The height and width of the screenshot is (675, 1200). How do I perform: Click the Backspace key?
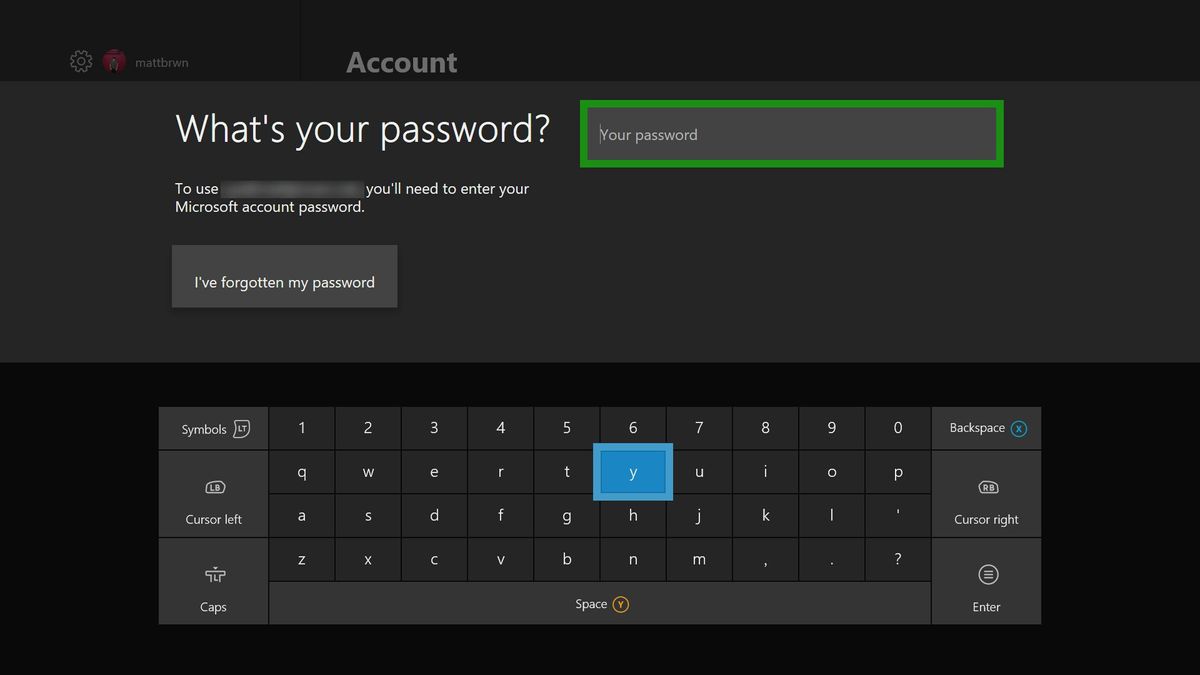click(x=986, y=429)
